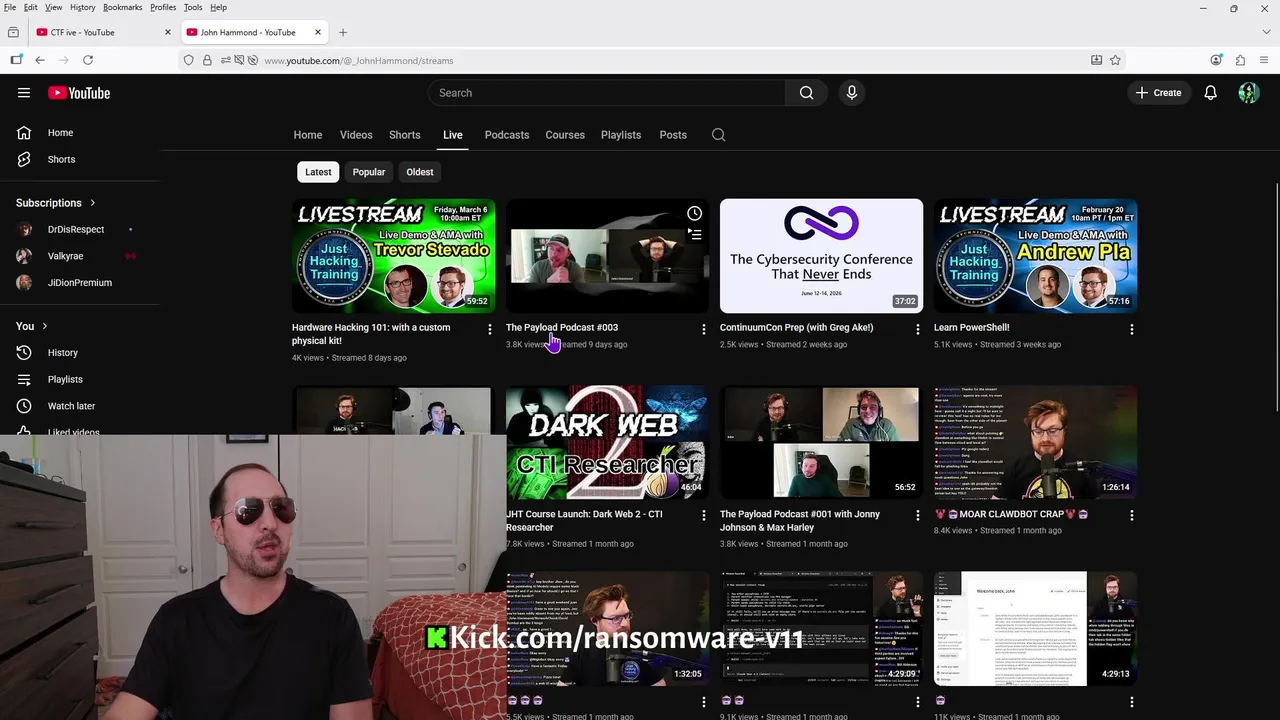
Task: Open more options for Payload Podcast #003
Action: (x=703, y=329)
